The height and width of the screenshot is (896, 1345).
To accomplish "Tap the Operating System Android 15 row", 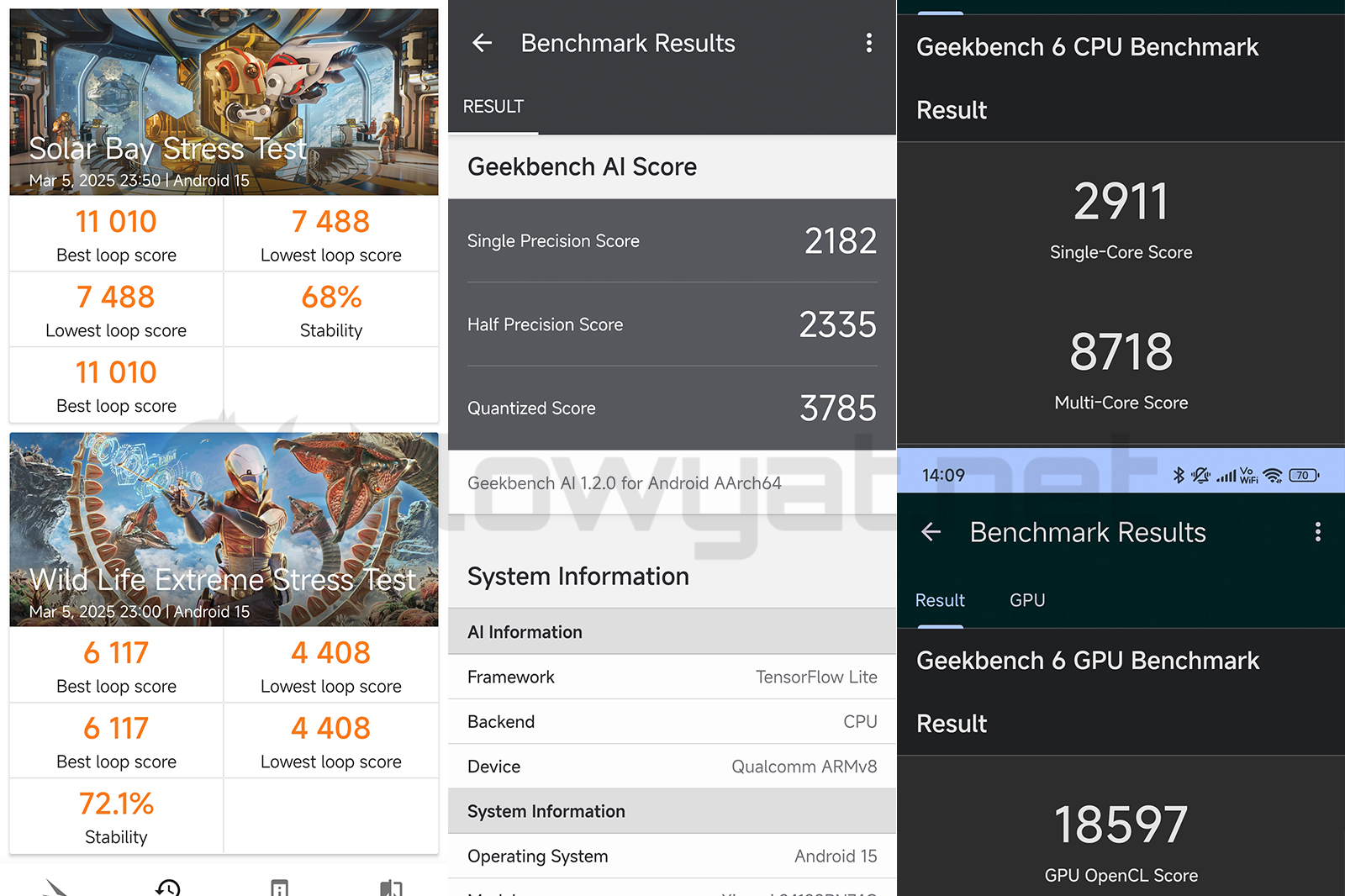I will click(x=672, y=856).
